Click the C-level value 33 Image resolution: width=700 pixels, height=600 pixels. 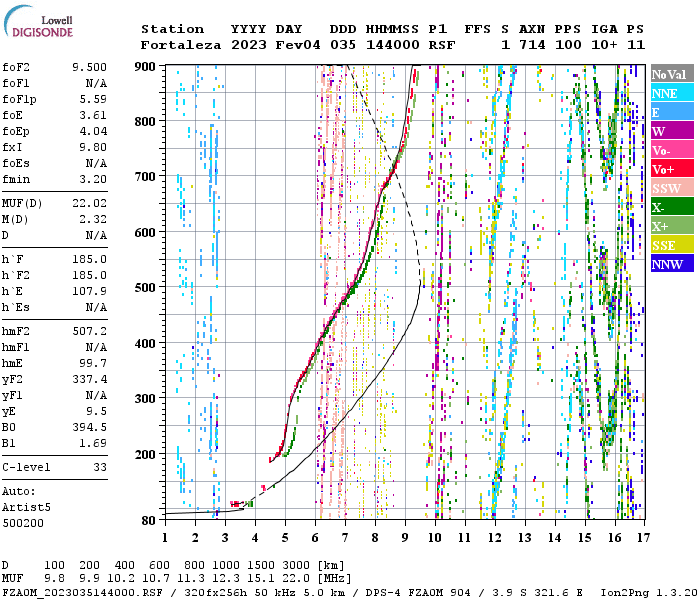[100, 467]
